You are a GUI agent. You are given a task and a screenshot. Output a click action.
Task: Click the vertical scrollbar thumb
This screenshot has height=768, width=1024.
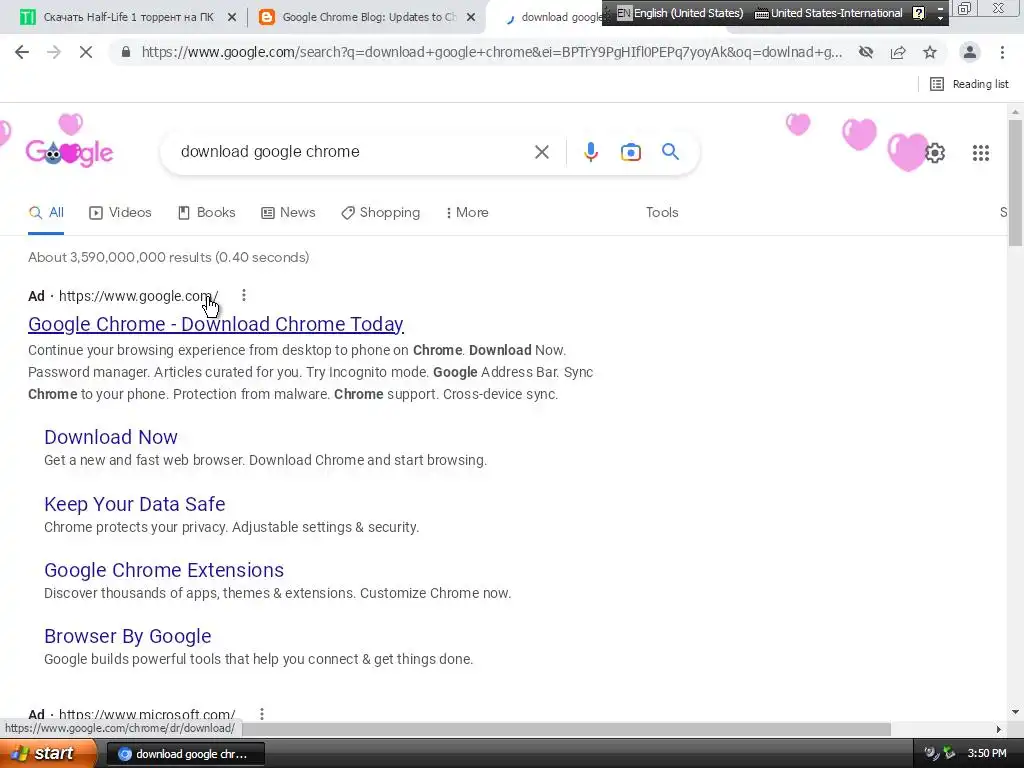(x=1015, y=183)
